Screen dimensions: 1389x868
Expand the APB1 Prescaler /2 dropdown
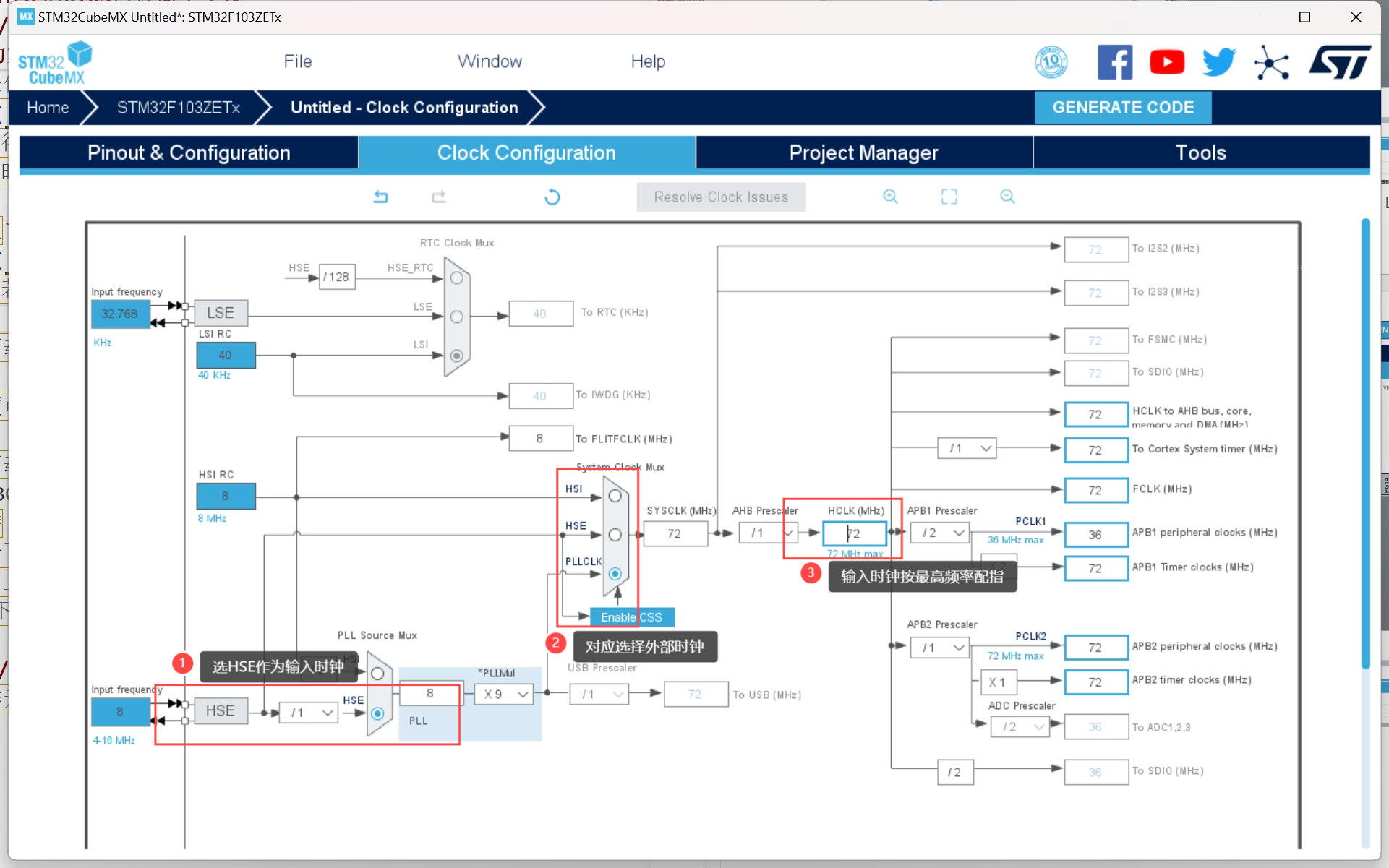[941, 533]
